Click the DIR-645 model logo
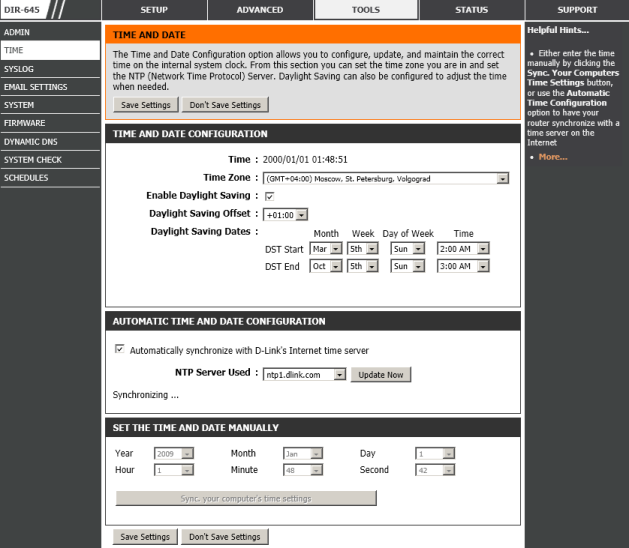 22,10
